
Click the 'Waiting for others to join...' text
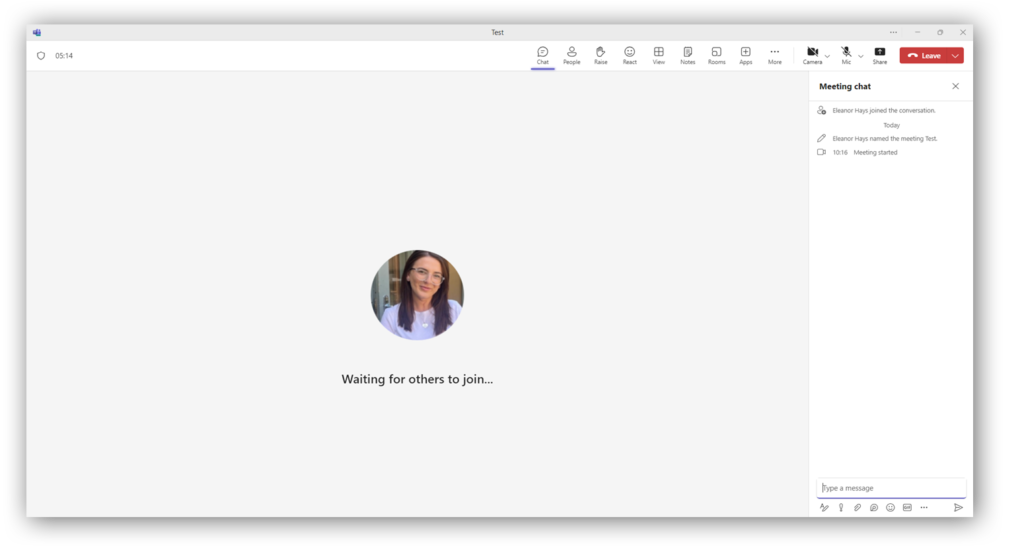(417, 380)
